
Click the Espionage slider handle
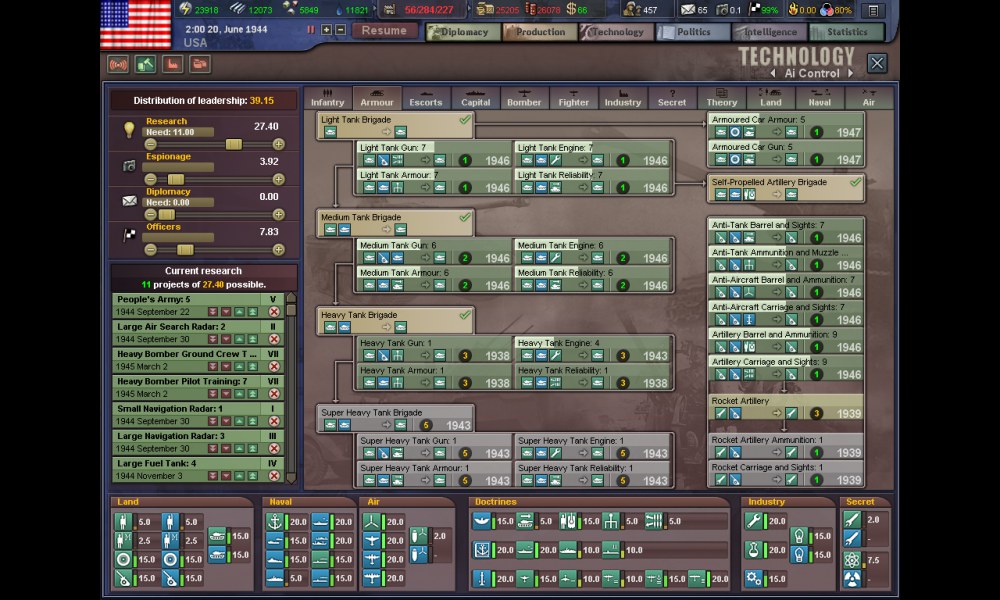[x=175, y=179]
